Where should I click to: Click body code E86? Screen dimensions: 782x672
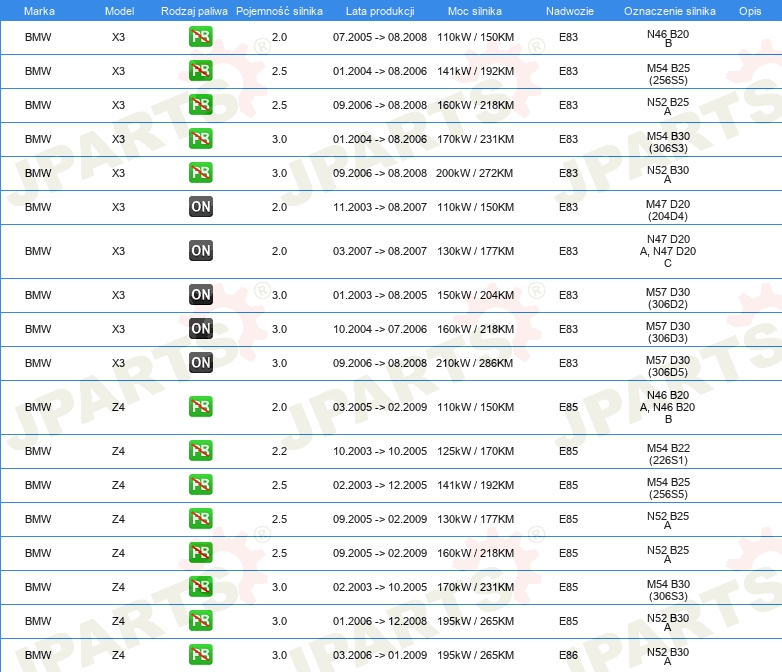[x=569, y=655]
